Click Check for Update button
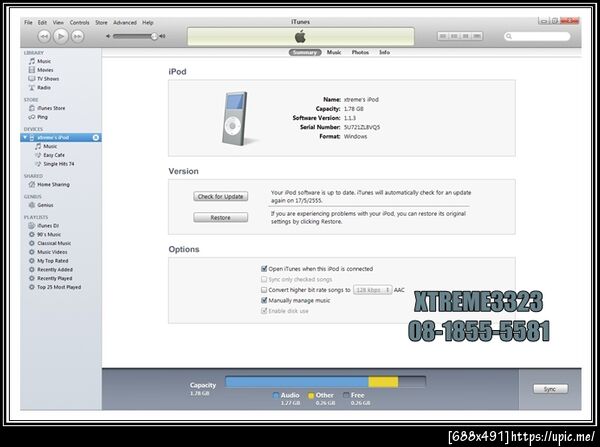This screenshot has height=447, width=600. [220, 196]
